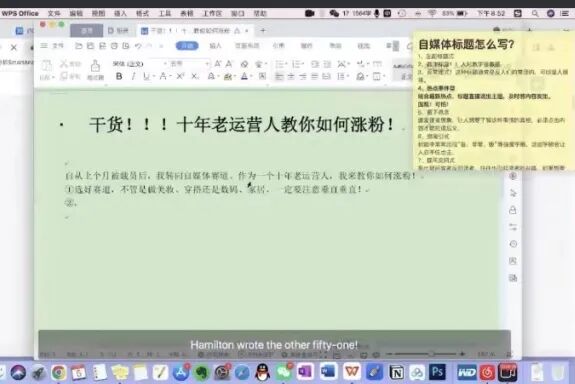Image resolution: width=575 pixels, height=384 pixels.
Task: Open the 文件 menu in menu bar
Action: point(54,14)
